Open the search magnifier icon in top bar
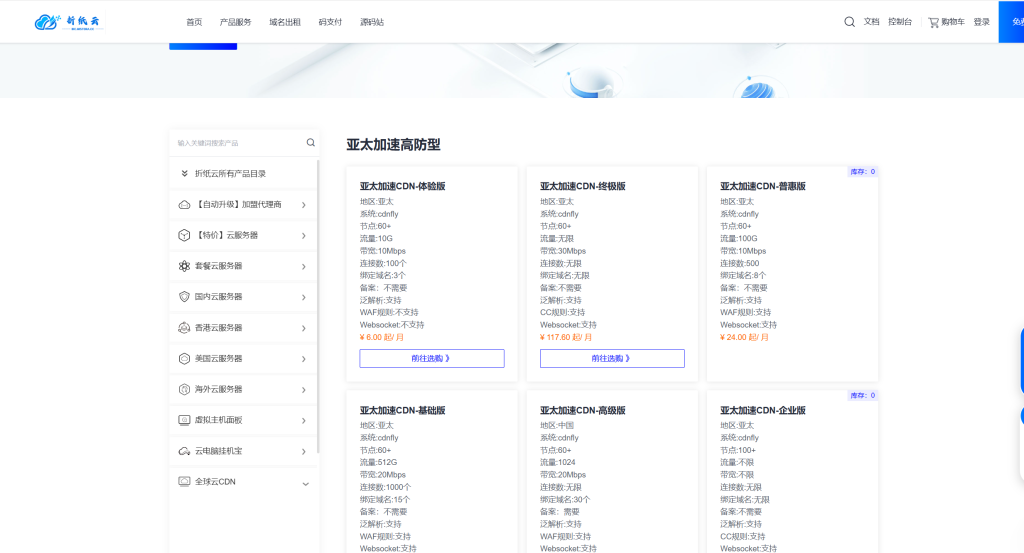 point(849,22)
